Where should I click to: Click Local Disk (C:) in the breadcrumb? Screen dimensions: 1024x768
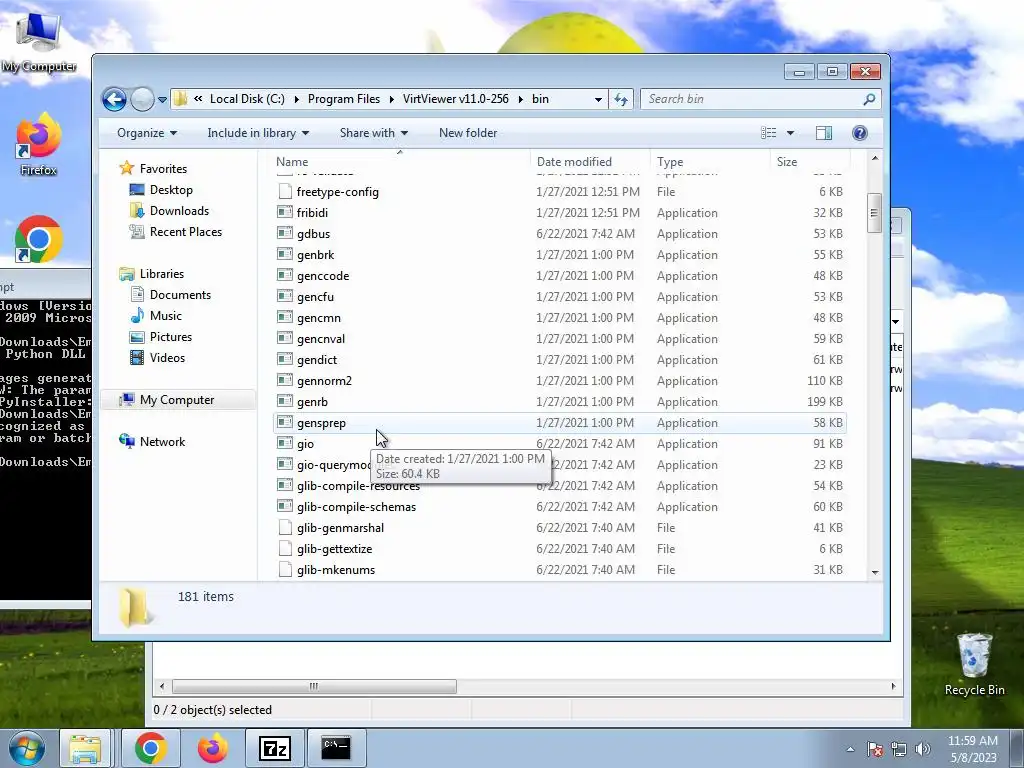[247, 99]
